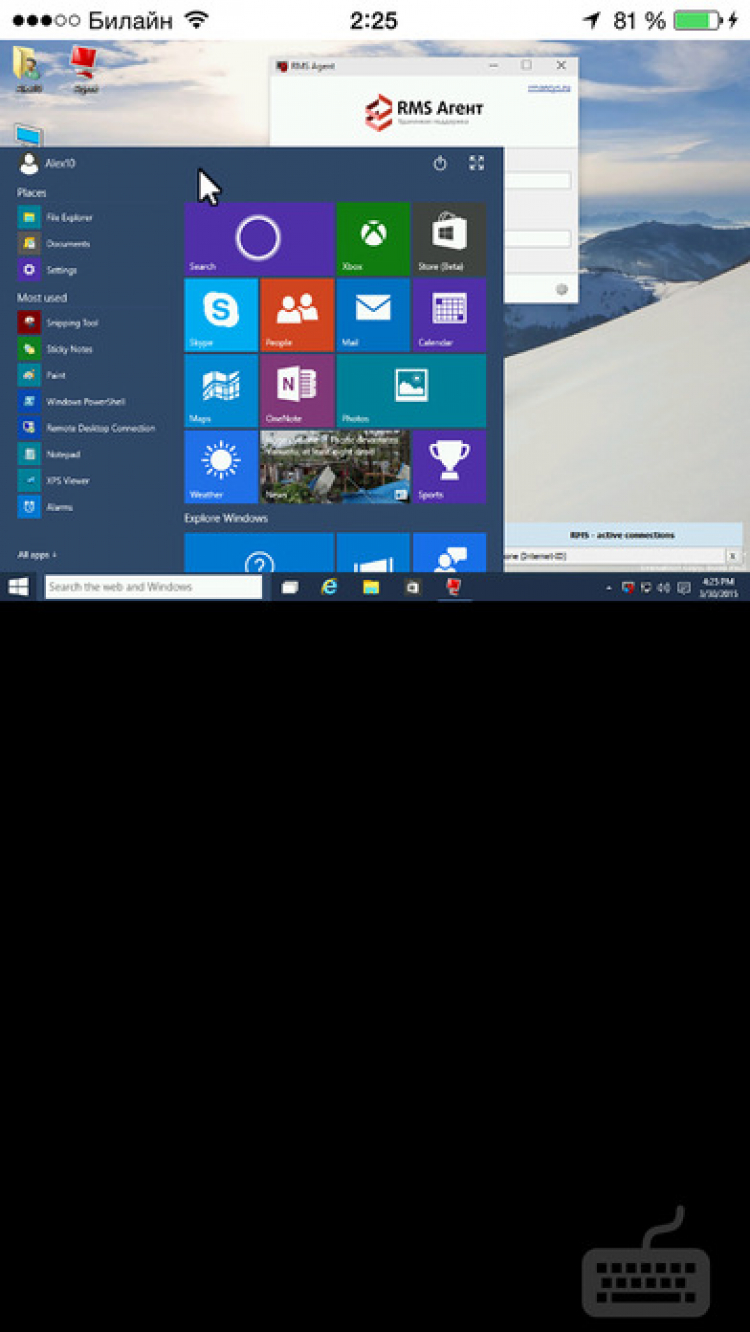Click the volume tray icon

[663, 588]
